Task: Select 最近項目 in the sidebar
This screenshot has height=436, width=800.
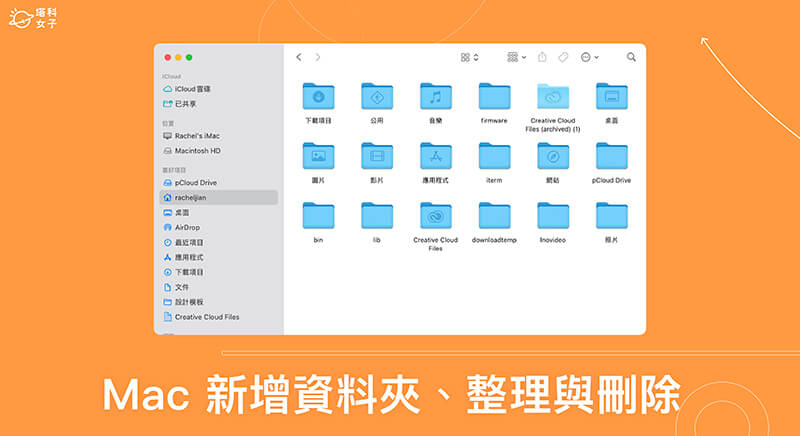Action: coord(189,242)
